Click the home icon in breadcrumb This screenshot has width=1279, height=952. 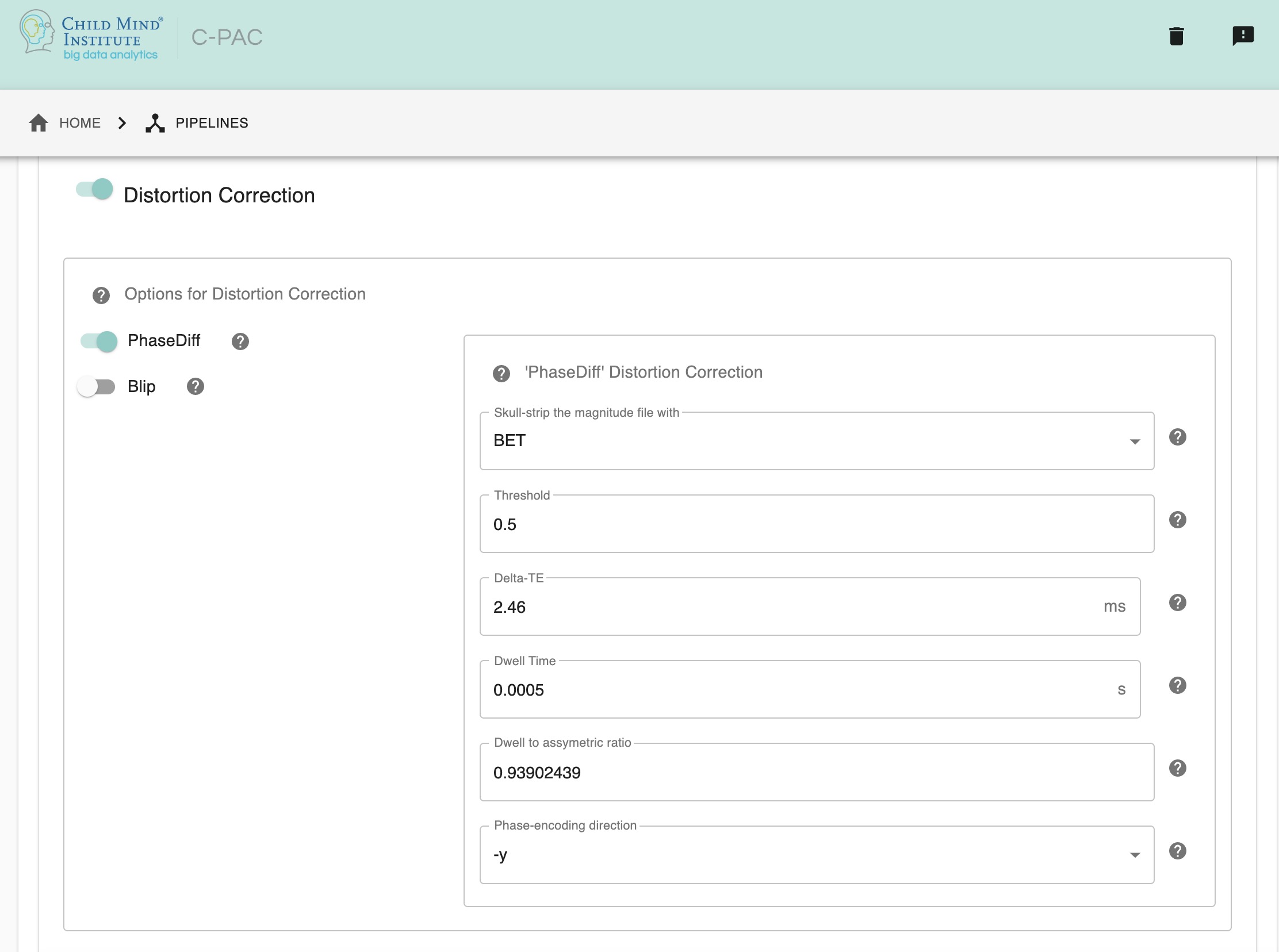(39, 123)
